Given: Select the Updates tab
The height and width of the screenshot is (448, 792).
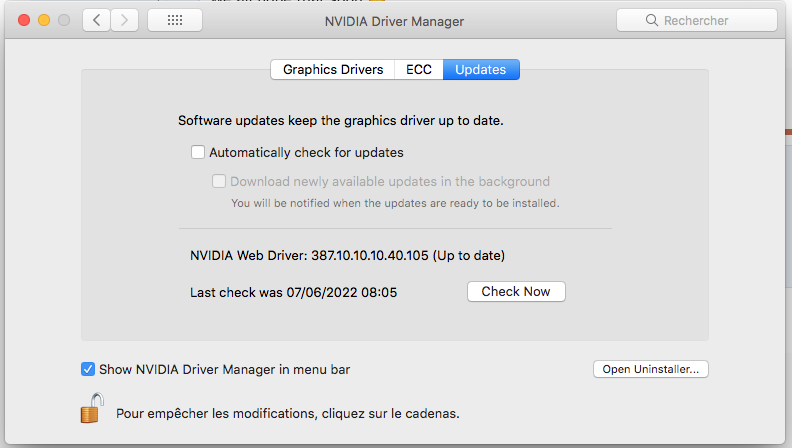Looking at the screenshot, I should coord(481,70).
